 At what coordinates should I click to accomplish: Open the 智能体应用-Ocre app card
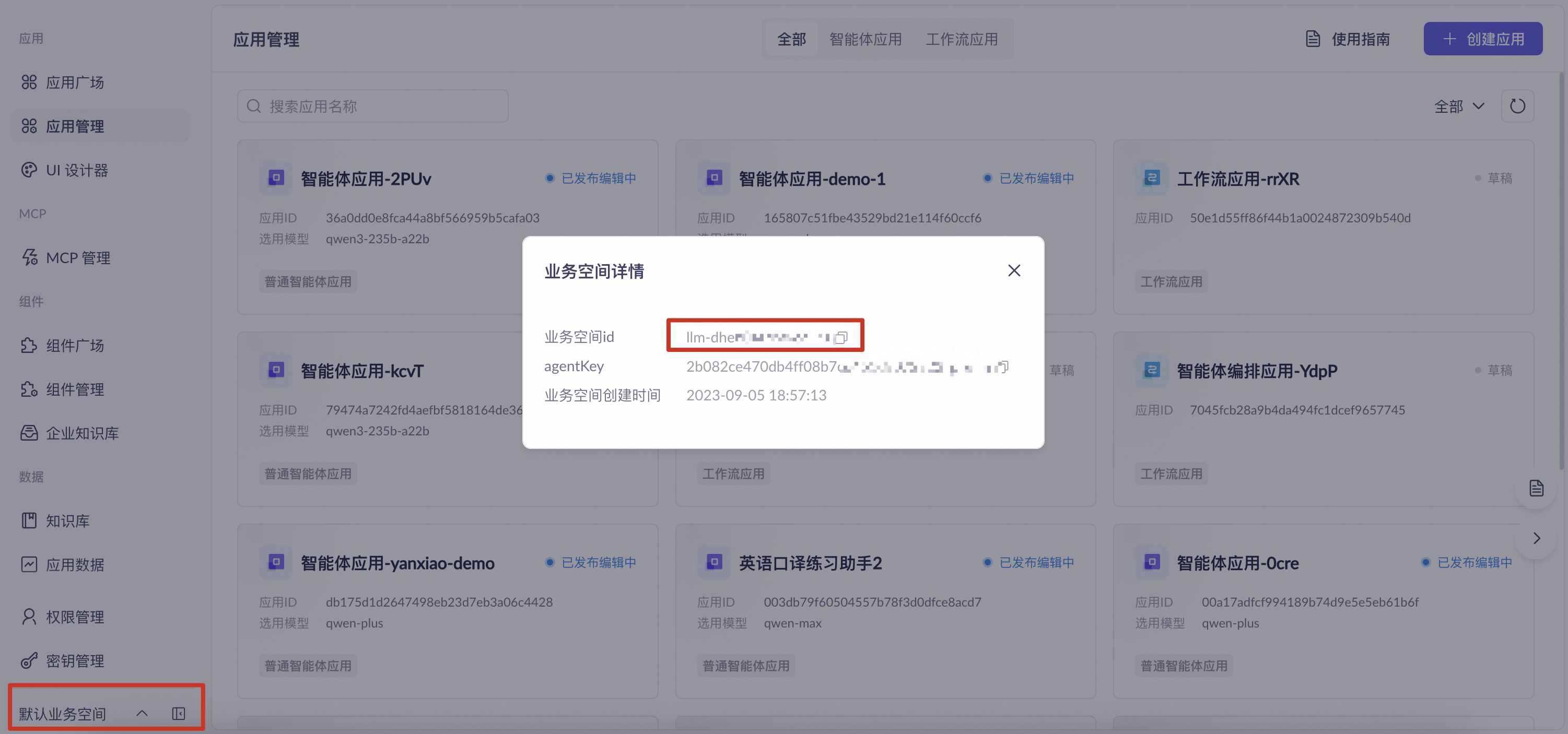pyautogui.click(x=1237, y=563)
